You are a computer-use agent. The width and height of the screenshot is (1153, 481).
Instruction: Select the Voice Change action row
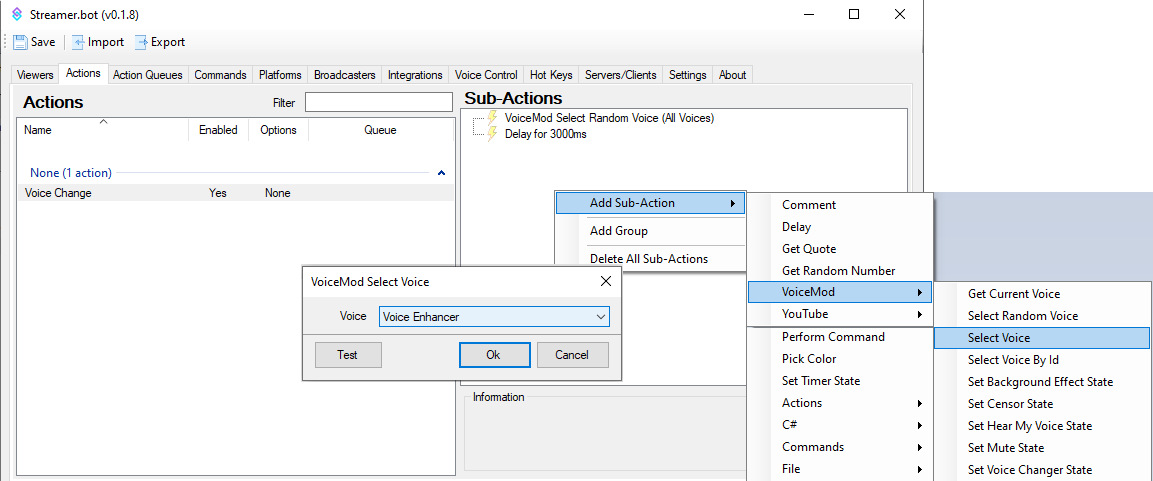coord(235,193)
